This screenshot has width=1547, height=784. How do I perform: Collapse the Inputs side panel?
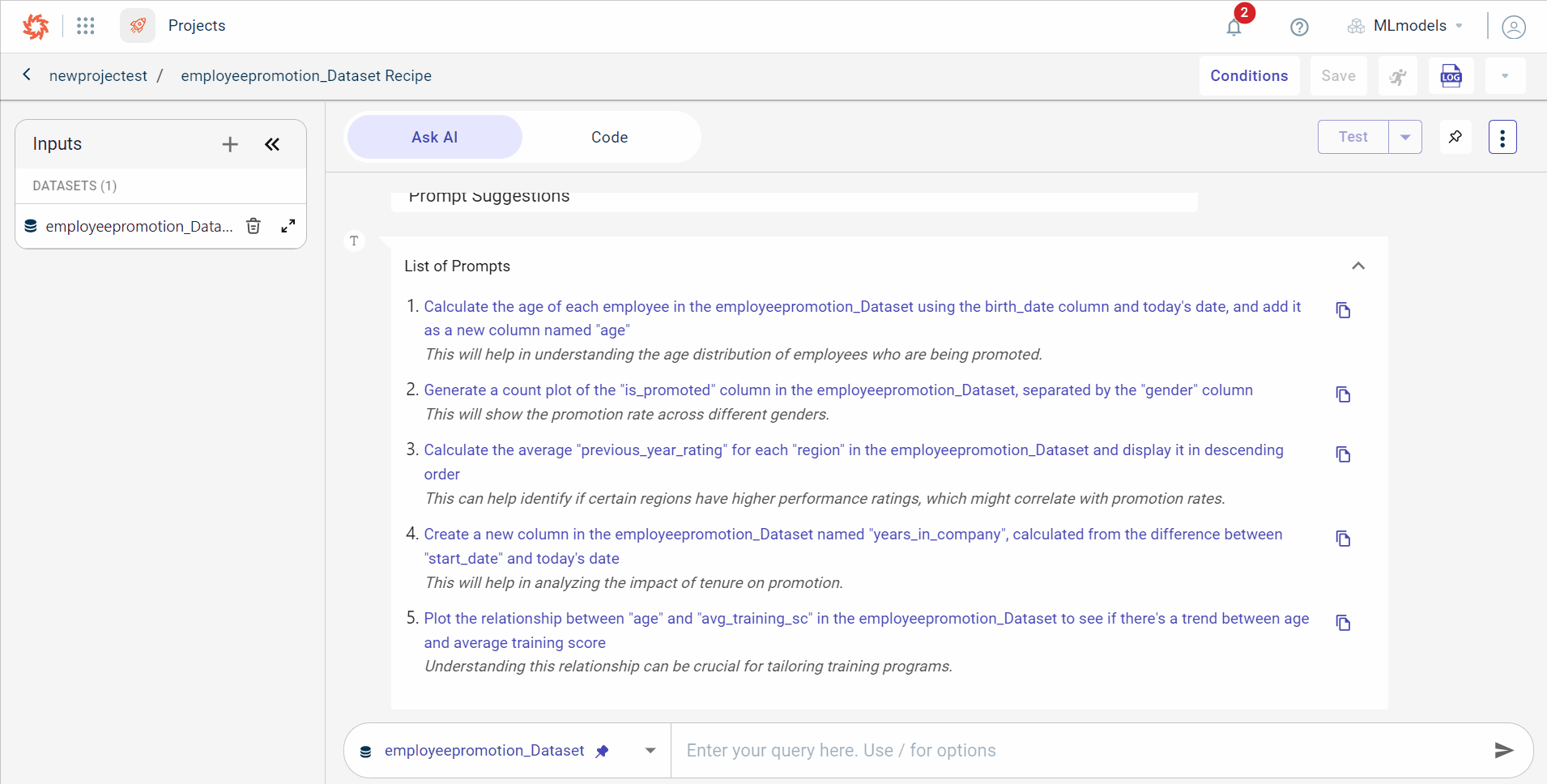(x=272, y=144)
